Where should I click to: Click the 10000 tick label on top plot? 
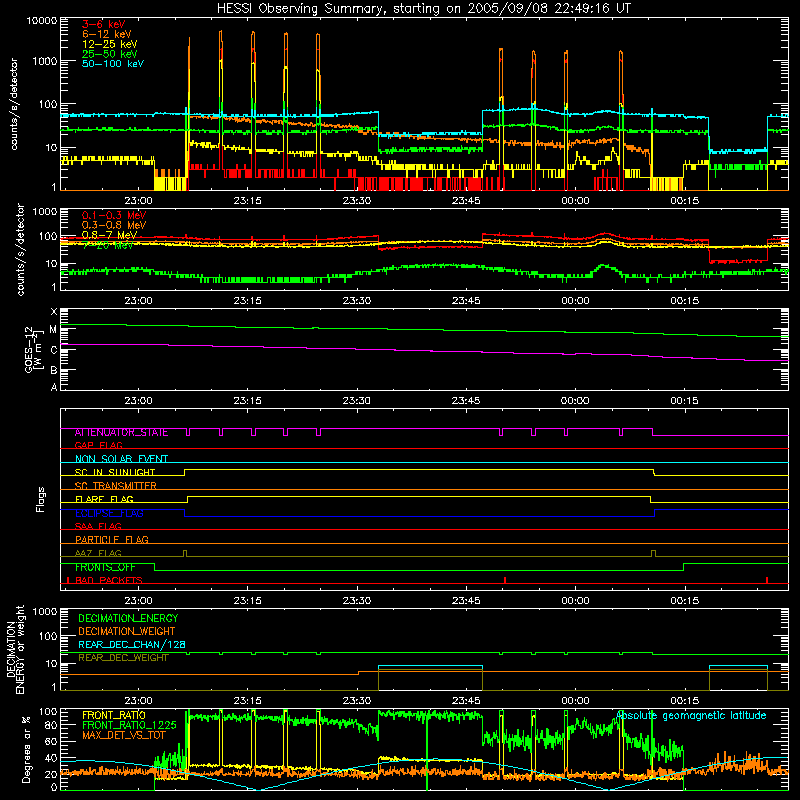(42, 20)
